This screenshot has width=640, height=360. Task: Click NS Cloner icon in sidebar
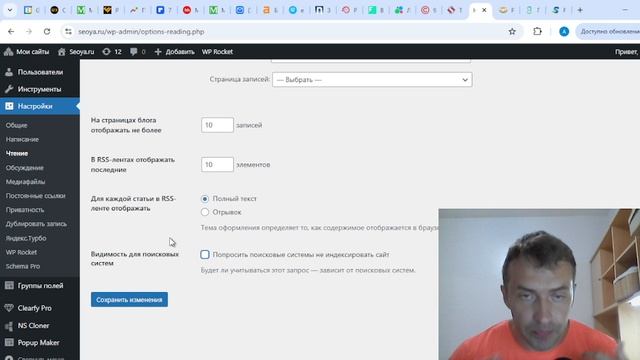(9, 326)
